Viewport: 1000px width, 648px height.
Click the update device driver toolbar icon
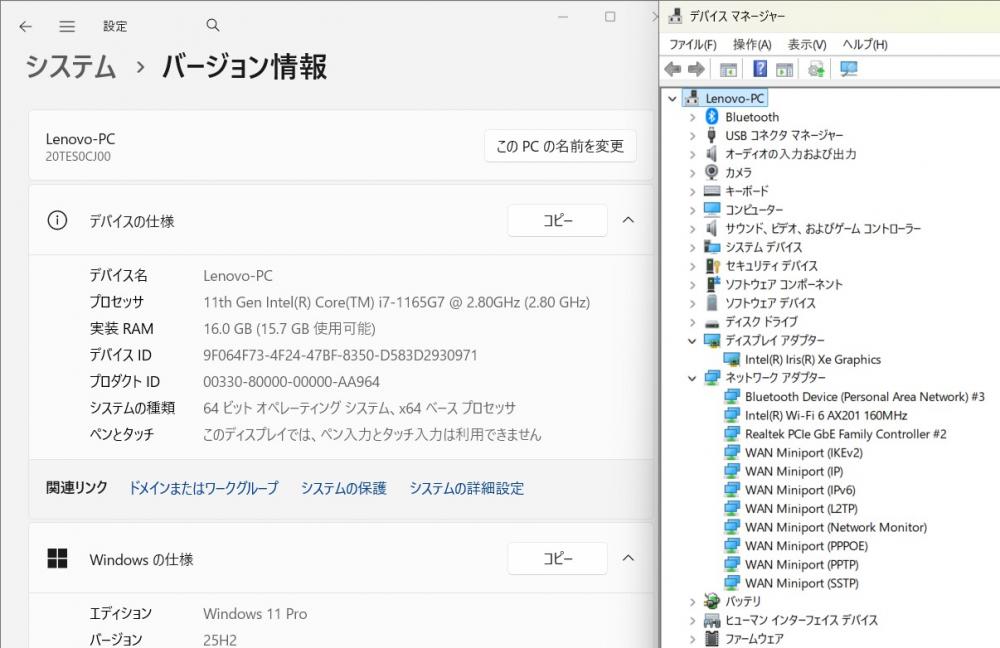tap(817, 69)
